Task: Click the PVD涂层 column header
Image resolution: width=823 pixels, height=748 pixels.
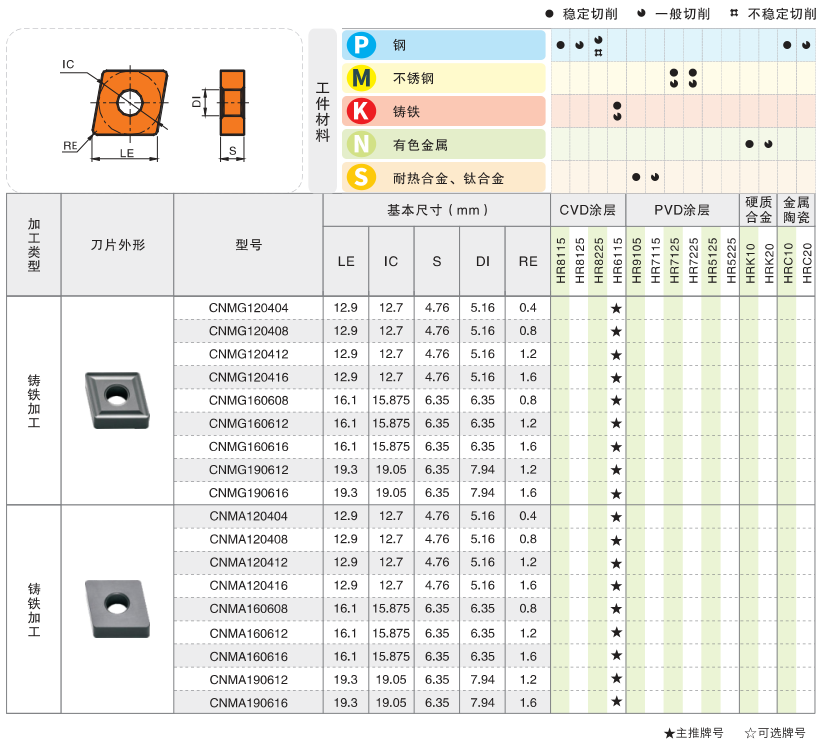Action: click(x=681, y=210)
